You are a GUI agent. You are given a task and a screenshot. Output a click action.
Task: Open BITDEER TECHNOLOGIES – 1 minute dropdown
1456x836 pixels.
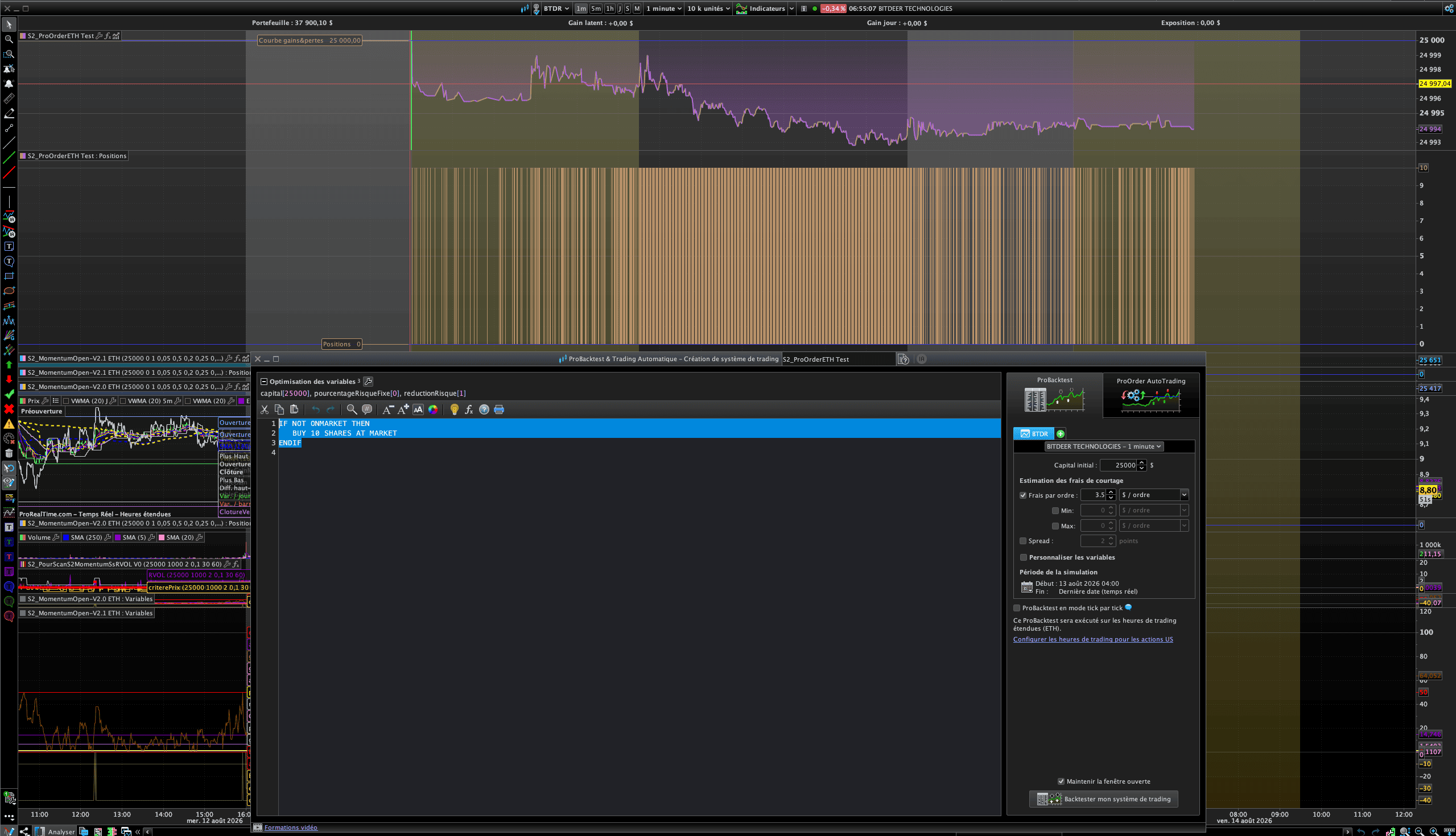tap(1103, 446)
